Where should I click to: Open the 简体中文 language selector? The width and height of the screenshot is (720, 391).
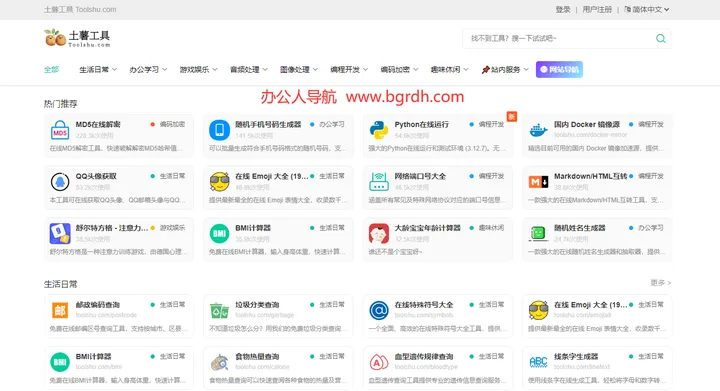(647, 9)
